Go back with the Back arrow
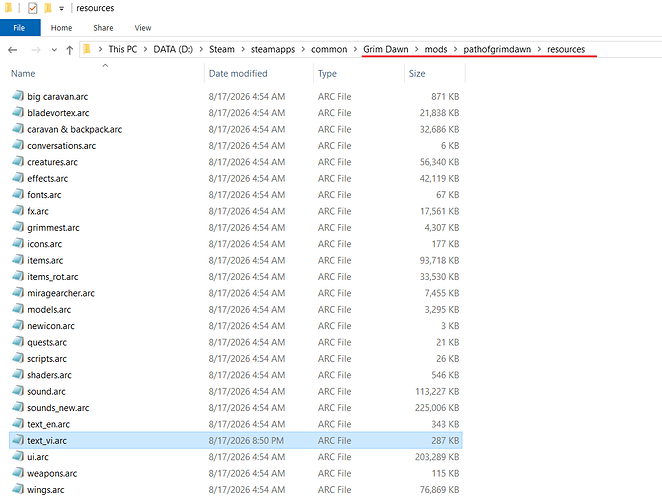Screen dimensions: 662x499 click(x=13, y=50)
